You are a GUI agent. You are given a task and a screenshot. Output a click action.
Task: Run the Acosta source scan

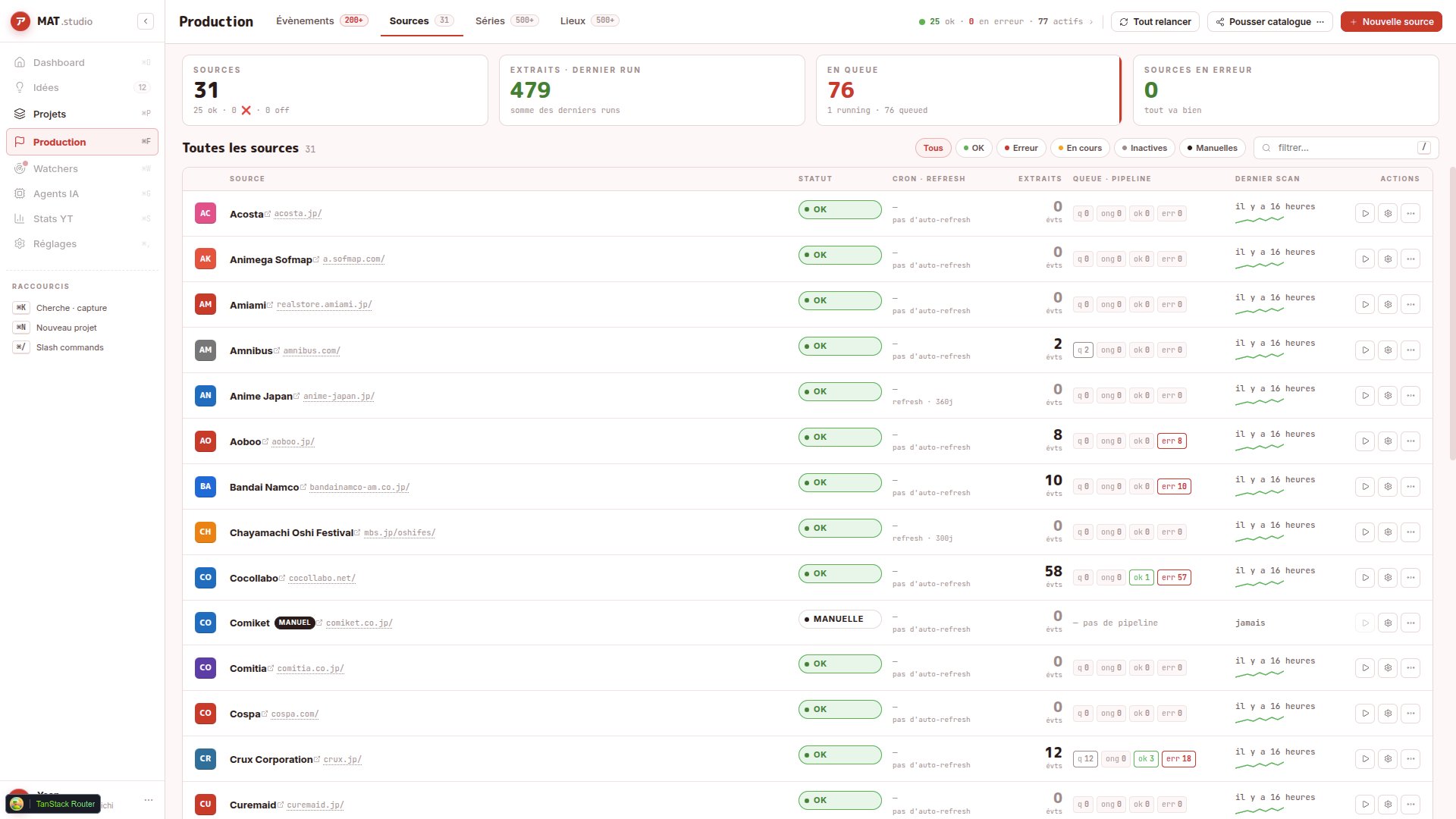(1365, 214)
